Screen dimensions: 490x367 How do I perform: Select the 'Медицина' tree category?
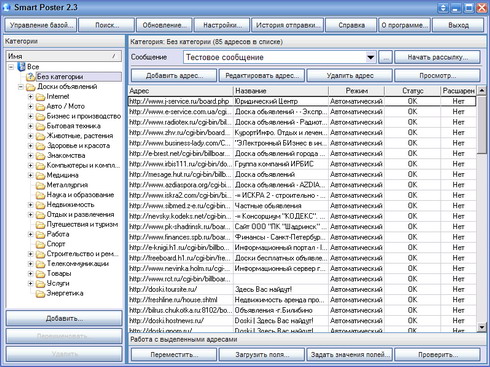62,175
